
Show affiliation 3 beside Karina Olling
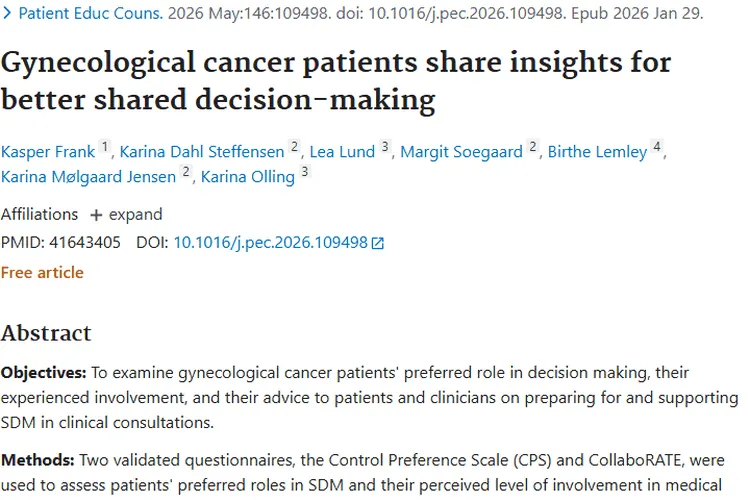click(x=305, y=172)
